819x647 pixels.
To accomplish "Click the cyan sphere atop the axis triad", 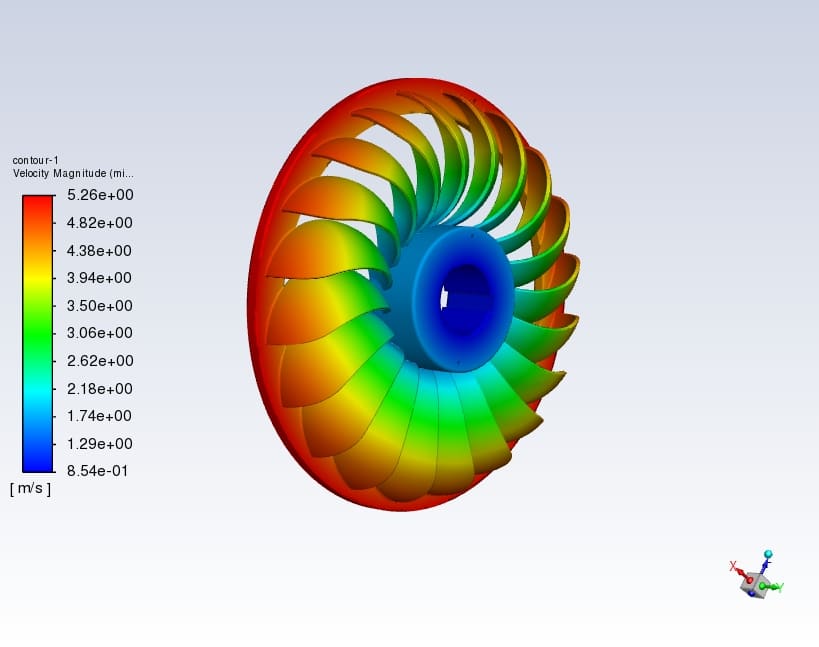I will 768,554.
